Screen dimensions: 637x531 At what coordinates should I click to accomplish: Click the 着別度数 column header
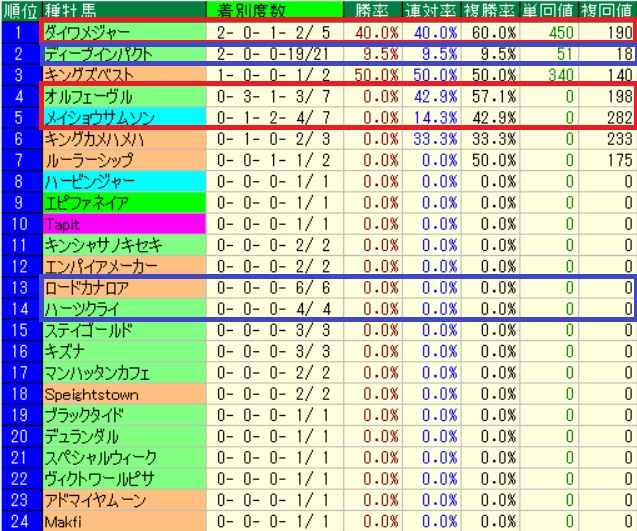point(275,11)
